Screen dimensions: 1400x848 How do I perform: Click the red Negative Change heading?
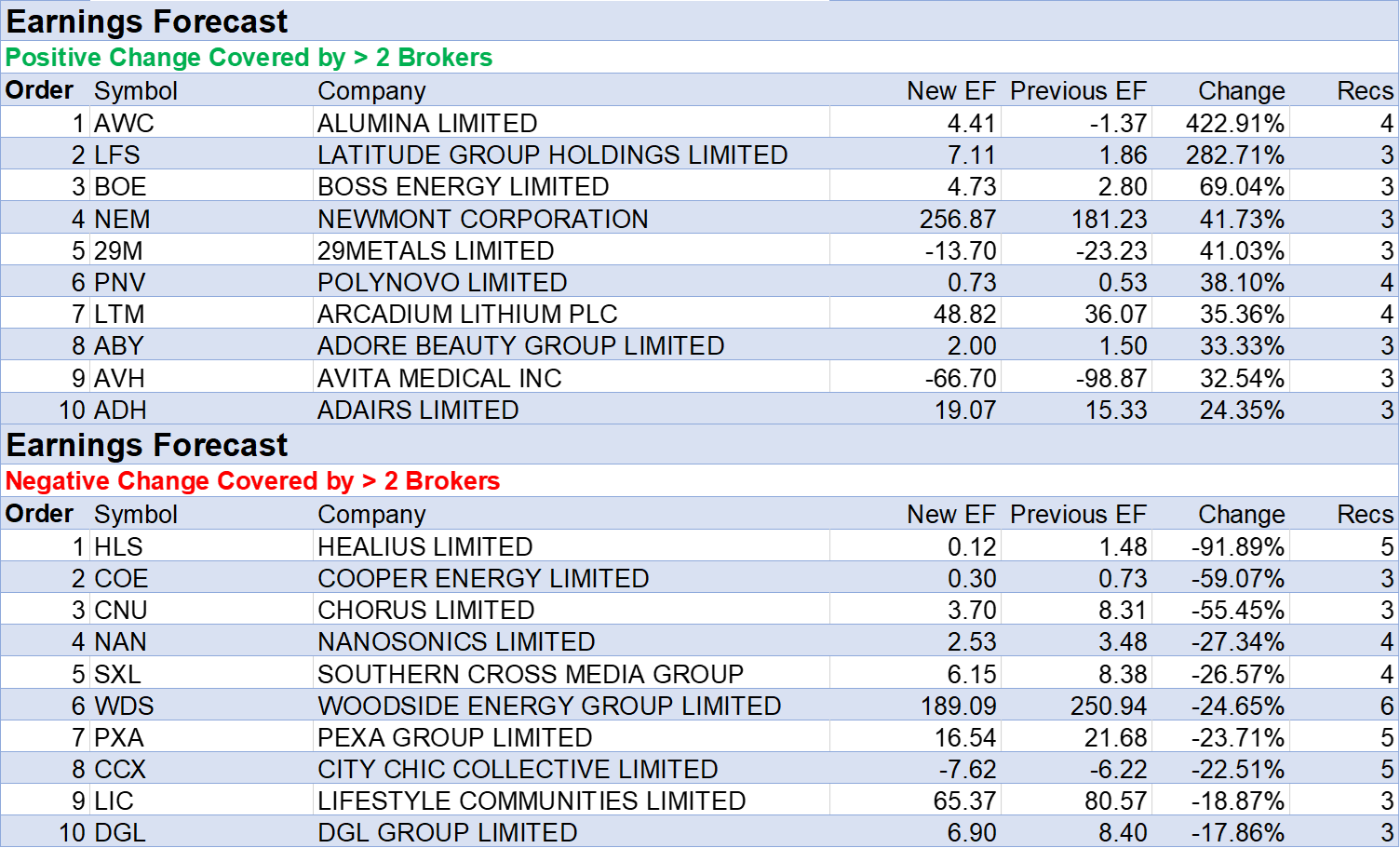[252, 481]
